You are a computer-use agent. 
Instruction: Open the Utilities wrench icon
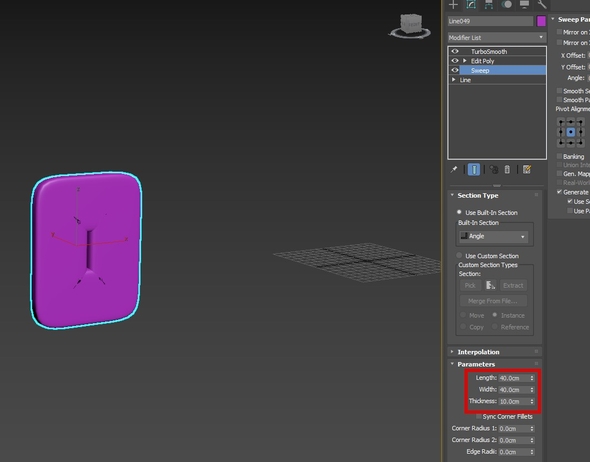click(542, 5)
